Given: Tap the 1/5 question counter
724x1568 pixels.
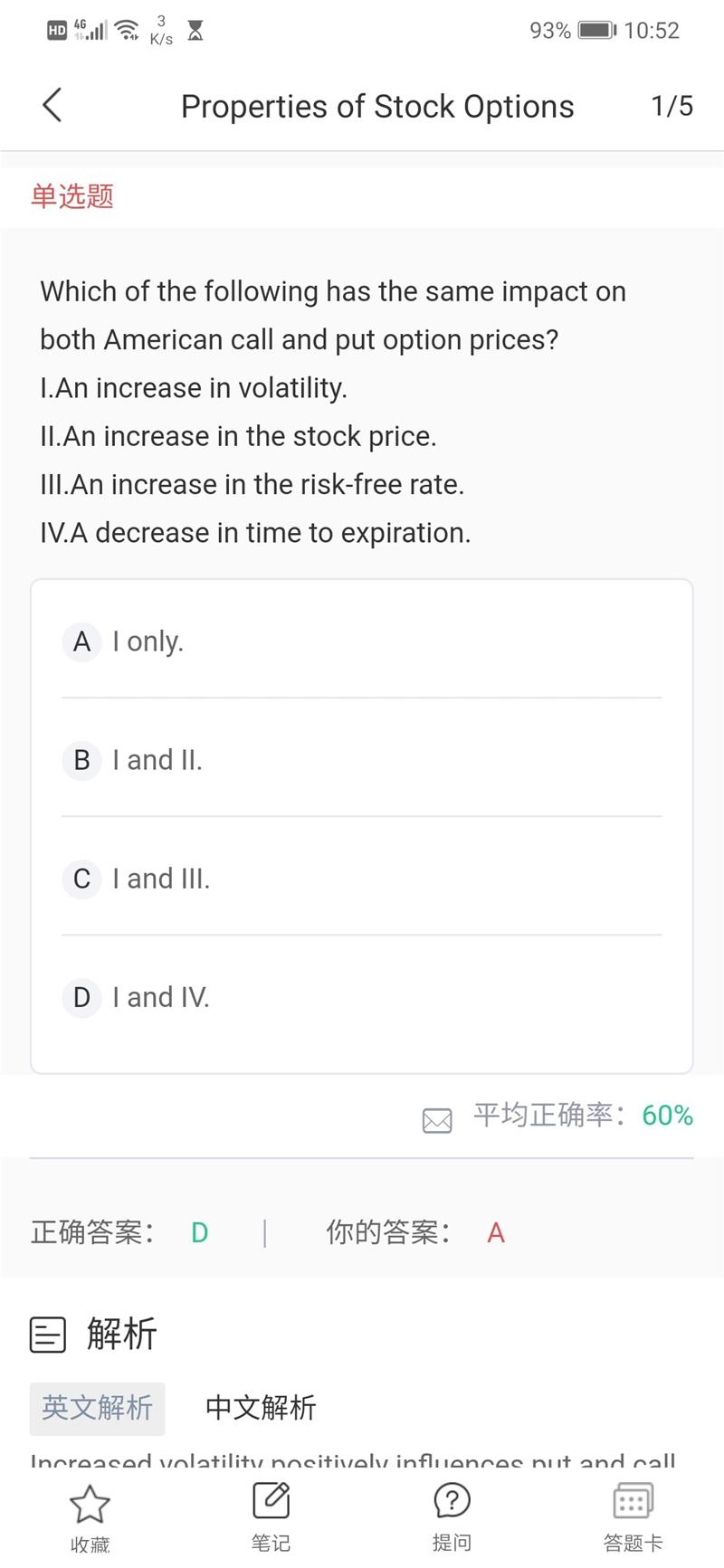Looking at the screenshot, I should pos(672,106).
